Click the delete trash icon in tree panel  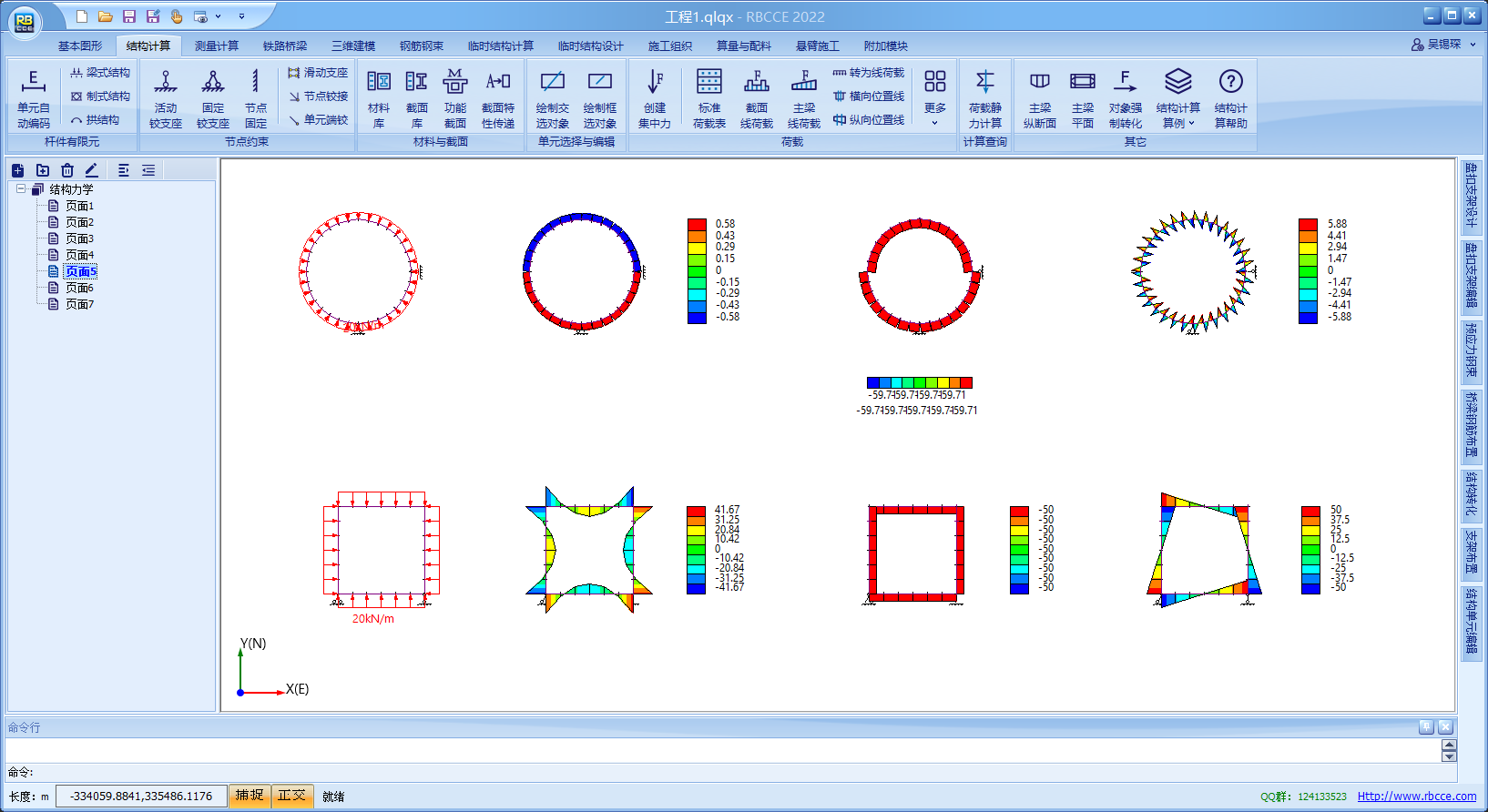point(67,170)
